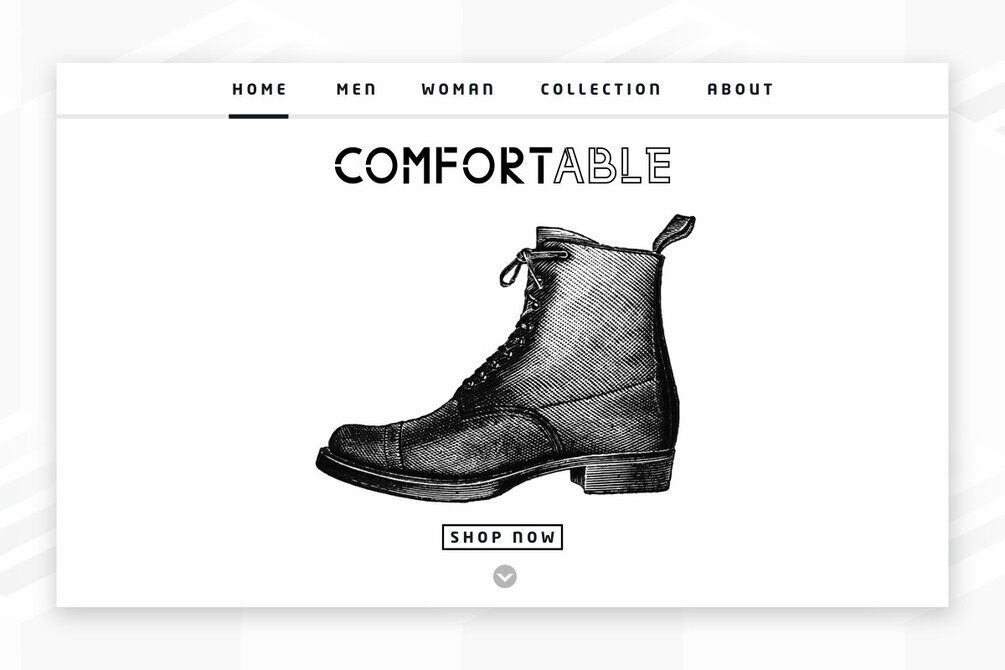Click the divider line below ABOUT
Screen dimensions: 1005x670
[740, 116]
